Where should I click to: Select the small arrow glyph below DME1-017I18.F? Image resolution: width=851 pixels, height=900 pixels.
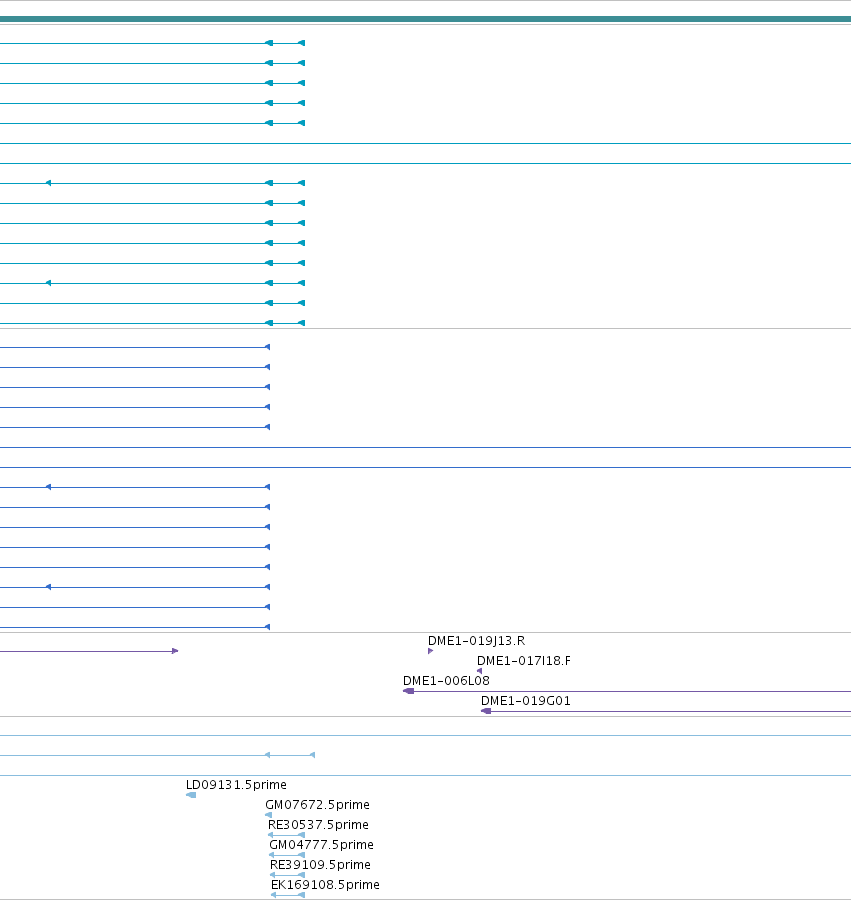[479, 671]
